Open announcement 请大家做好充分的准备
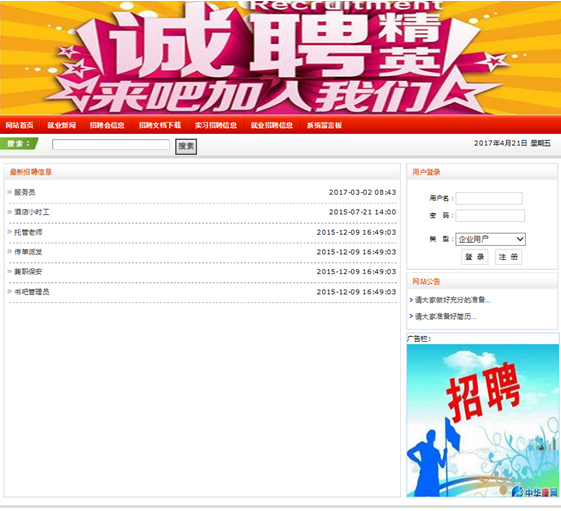Screen dimensions: 561x511 click(x=453, y=300)
